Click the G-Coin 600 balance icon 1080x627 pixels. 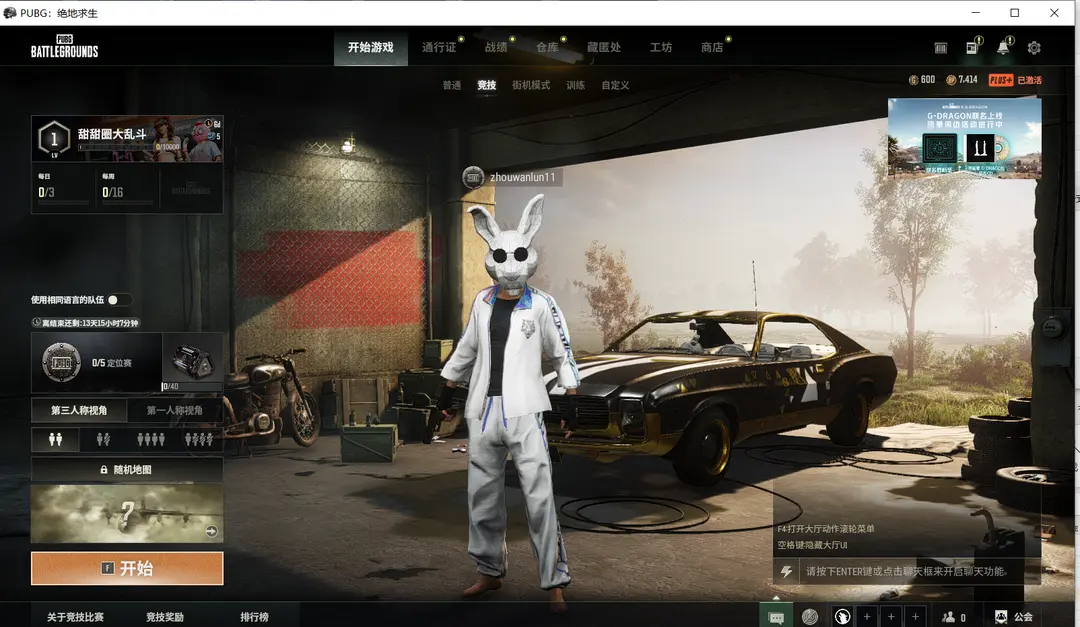coord(913,80)
